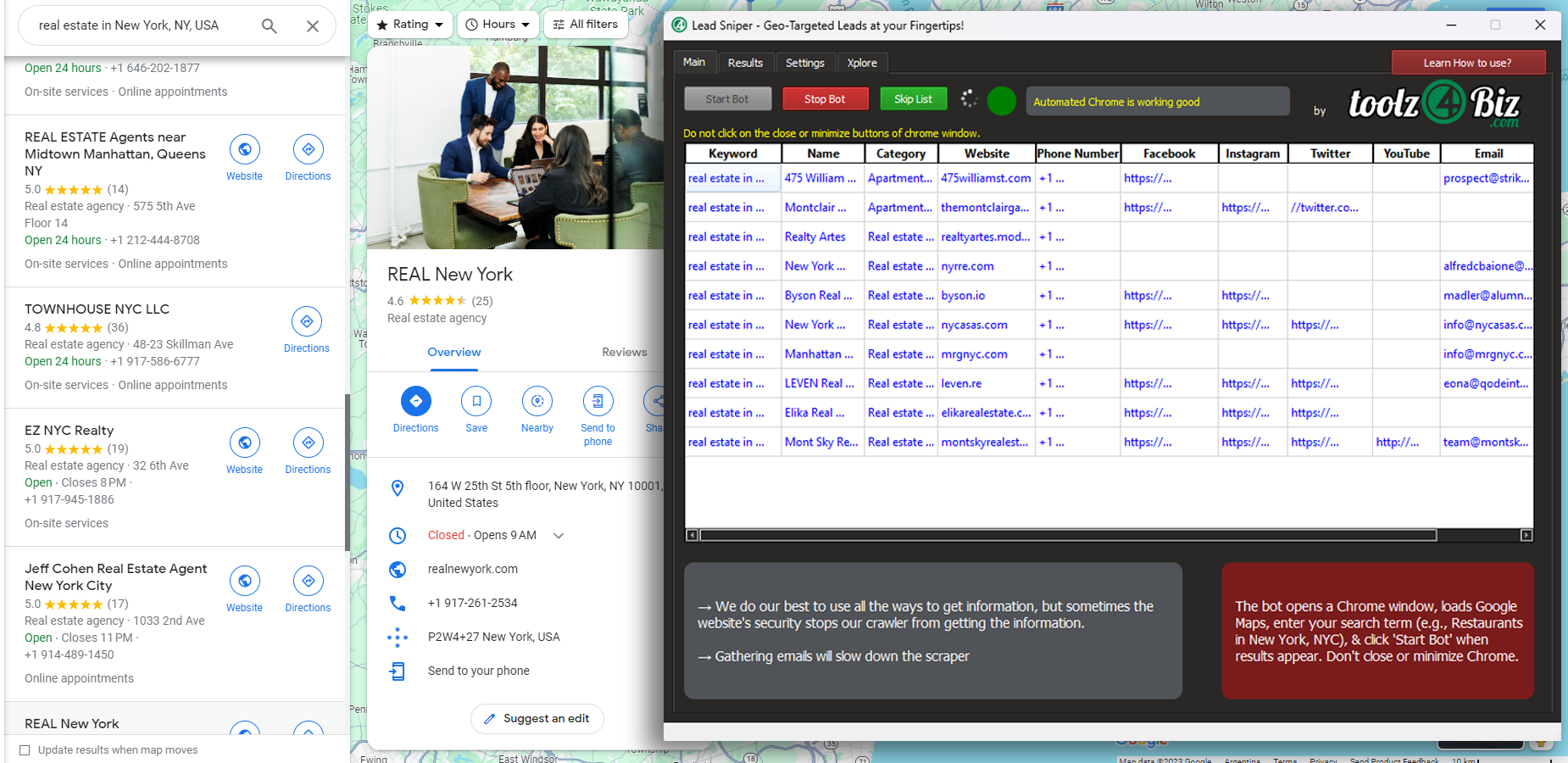Click the Skip List button

click(x=913, y=99)
